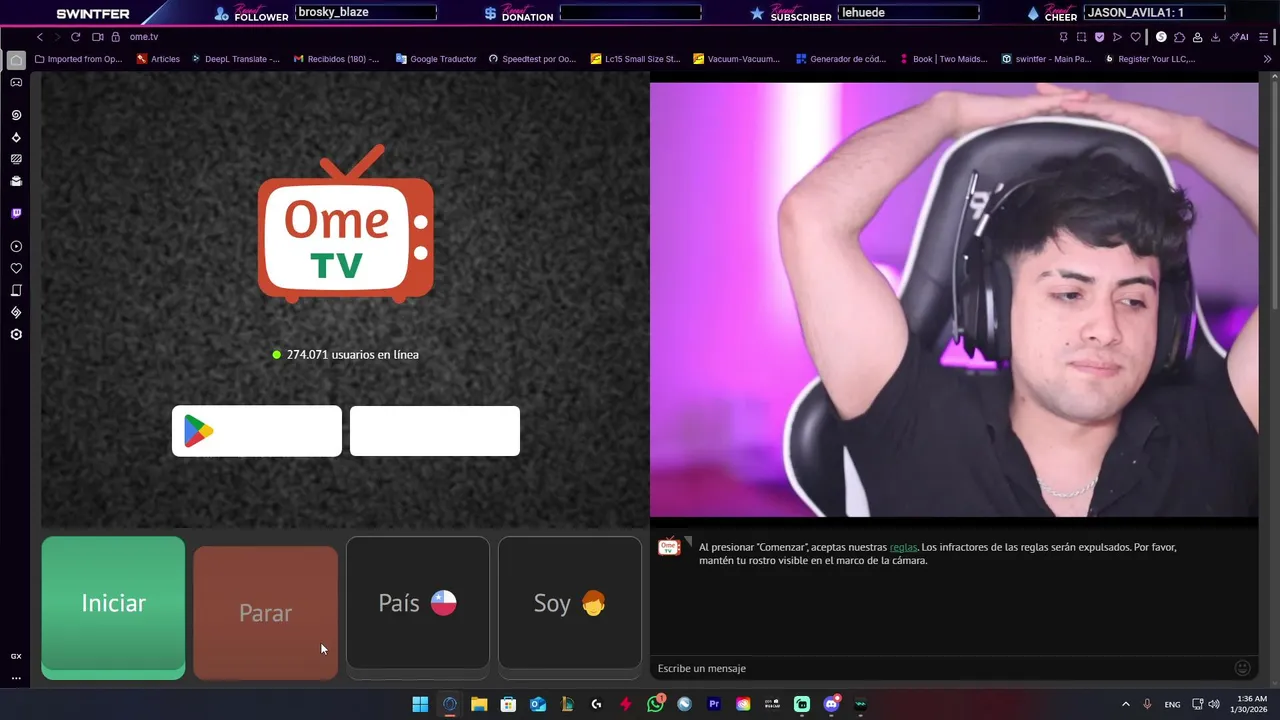Open File Explorer from the taskbar
The width and height of the screenshot is (1280, 720).
[479, 704]
